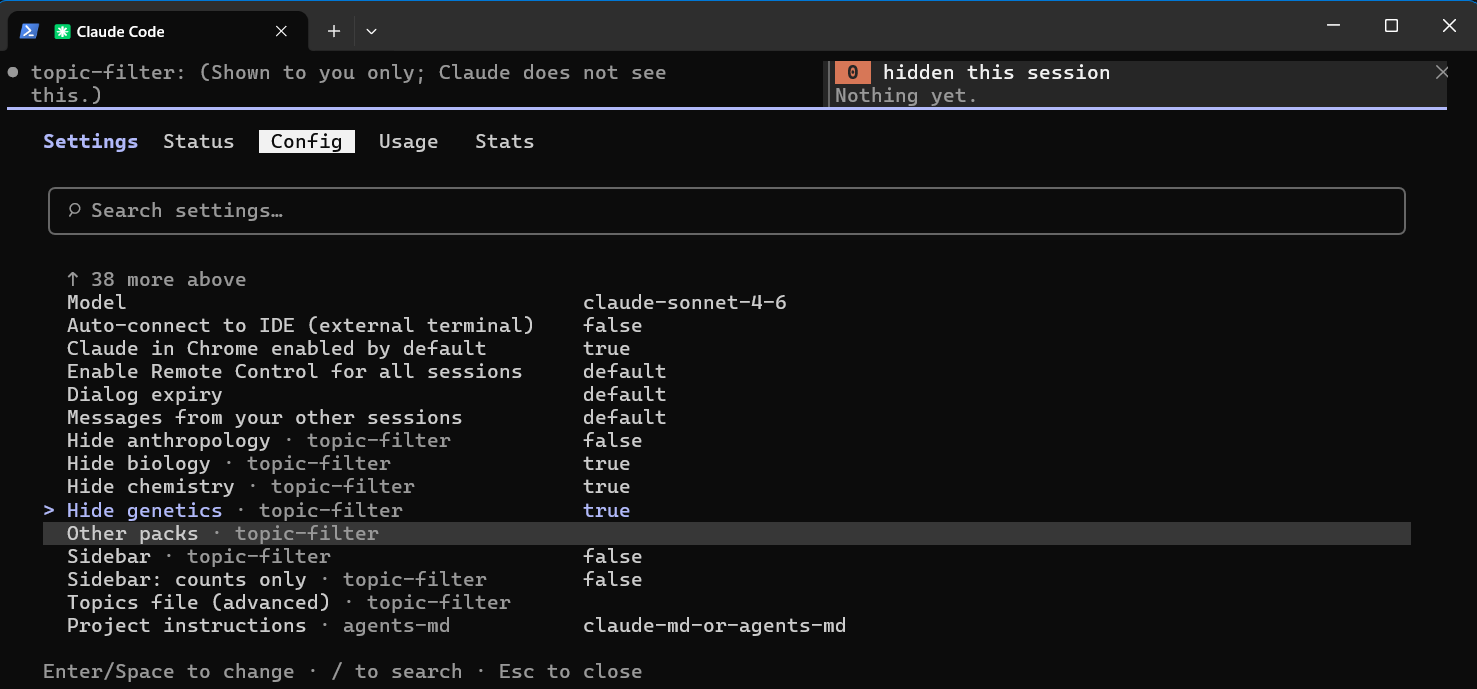Click the true value beside Hide genetics
The width and height of the screenshot is (1477, 689).
pyautogui.click(x=607, y=510)
